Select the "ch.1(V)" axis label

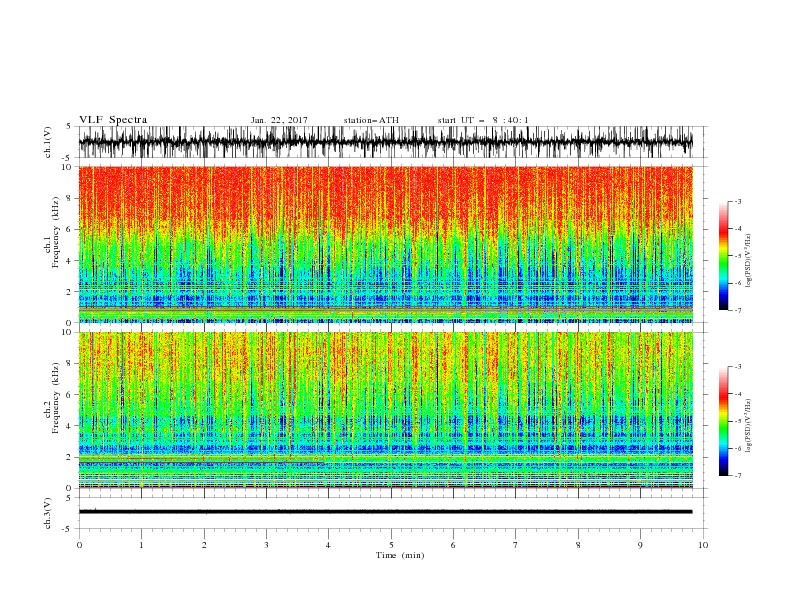coord(48,142)
